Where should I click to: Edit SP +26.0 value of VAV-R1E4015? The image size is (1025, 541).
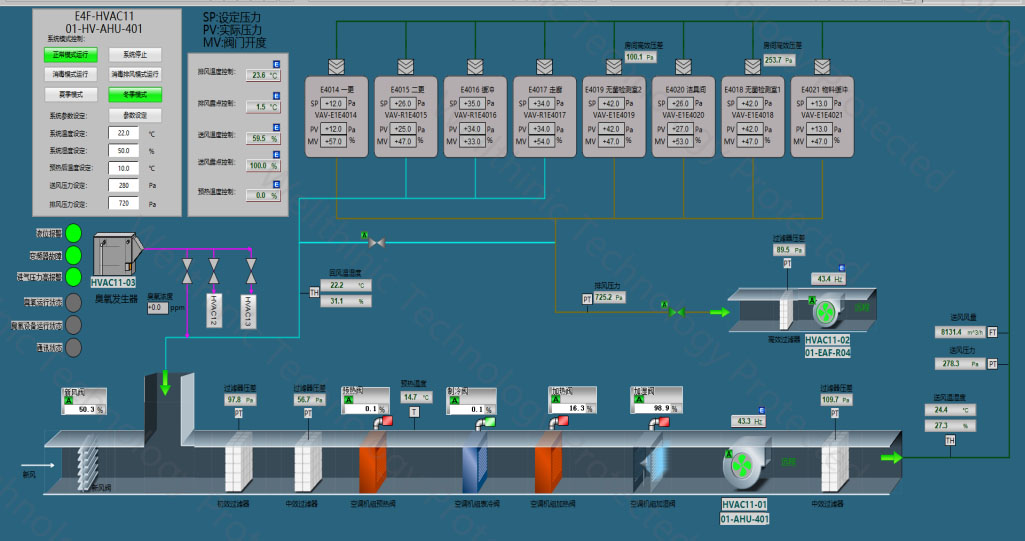(403, 103)
